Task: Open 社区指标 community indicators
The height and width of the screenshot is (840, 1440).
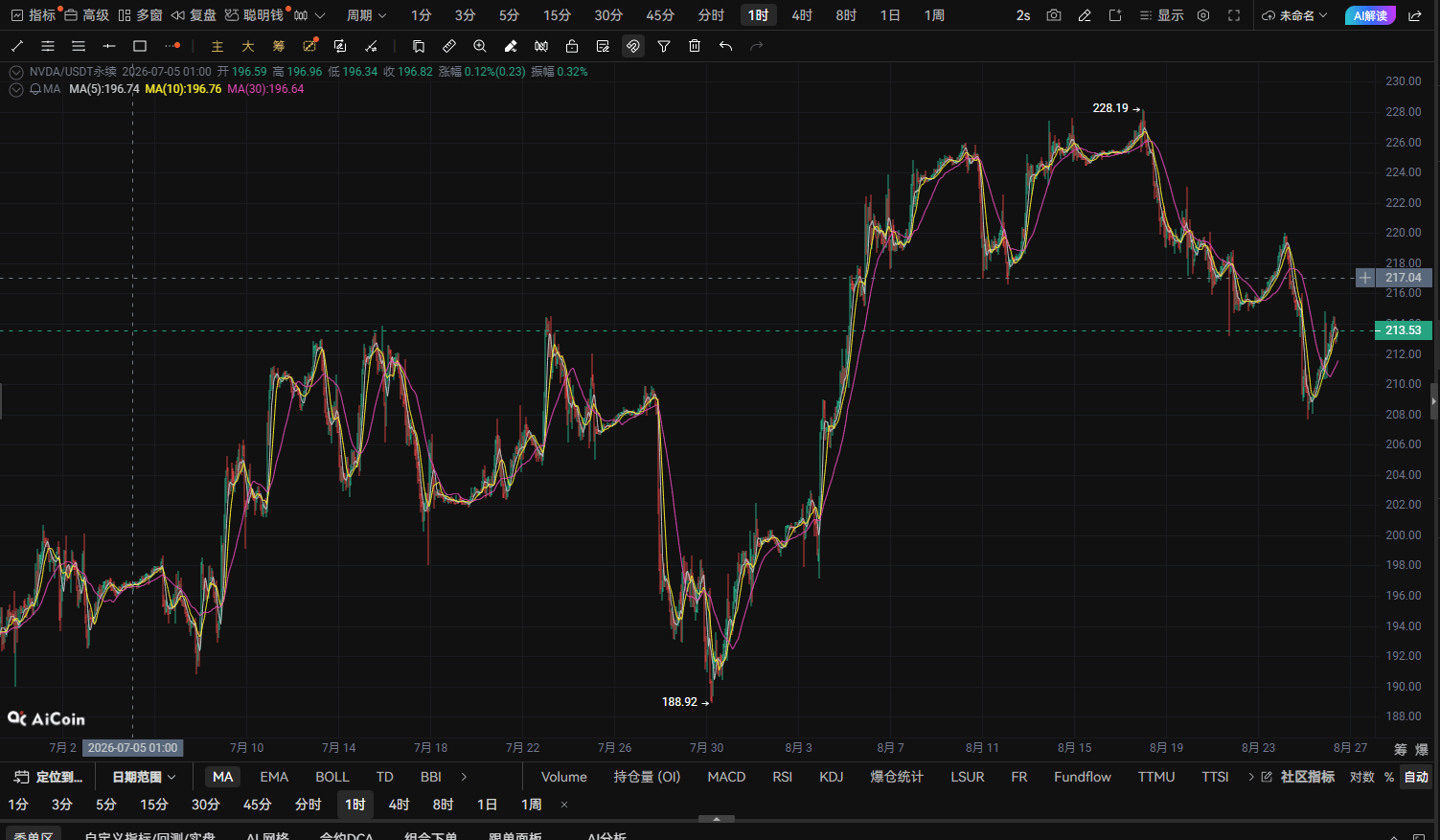Action: 1298,777
